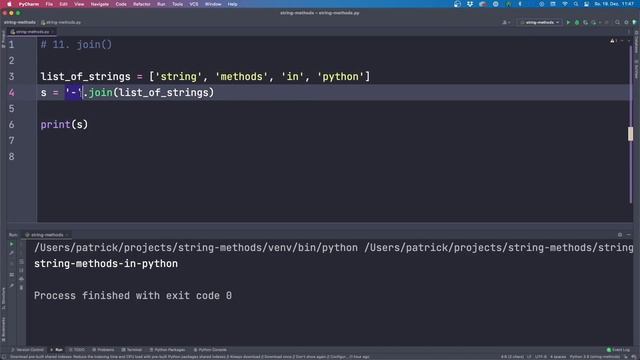This screenshot has width=640, height=360.
Task: Click the '4 spaces' indent status entry
Action: 558,357
